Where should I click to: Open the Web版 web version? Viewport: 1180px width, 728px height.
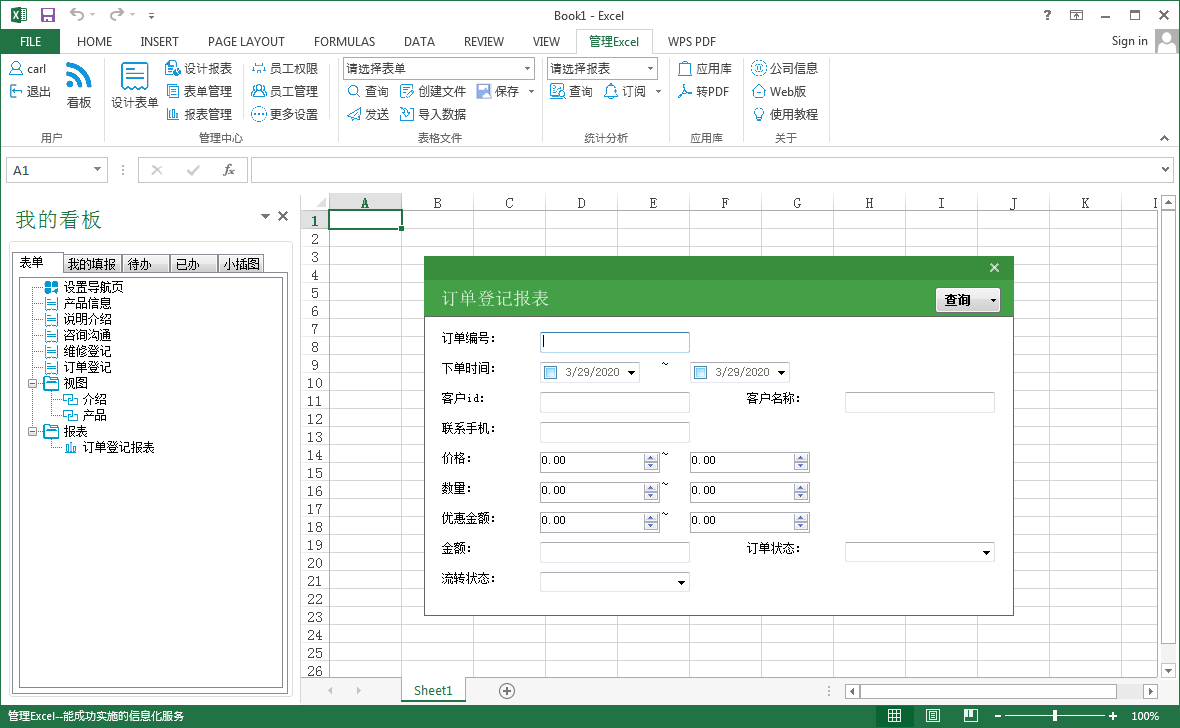(779, 91)
